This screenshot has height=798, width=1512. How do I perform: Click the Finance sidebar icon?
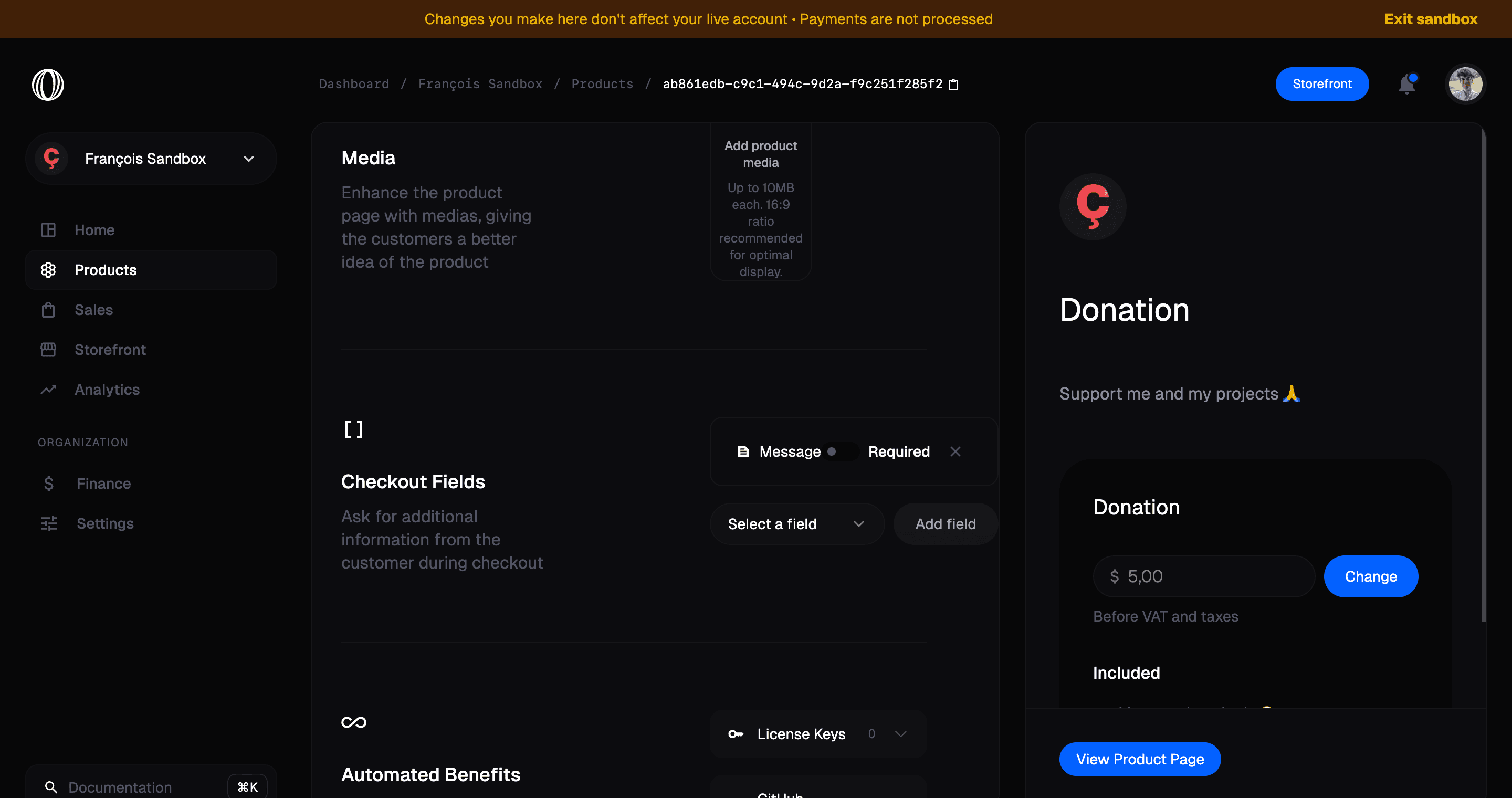click(48, 483)
